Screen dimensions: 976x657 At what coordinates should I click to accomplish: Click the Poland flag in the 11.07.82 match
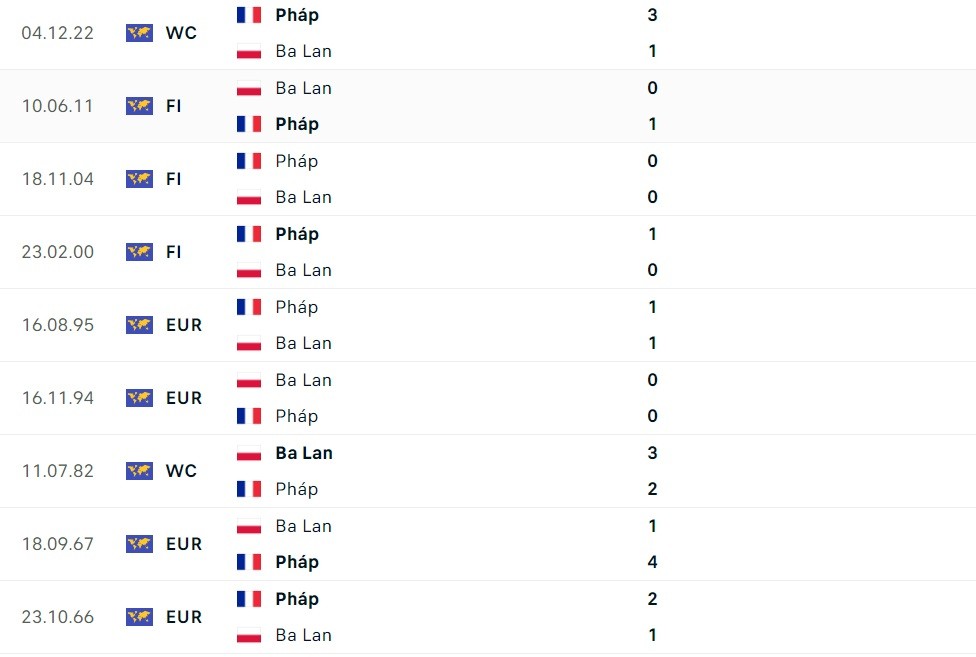click(x=249, y=453)
